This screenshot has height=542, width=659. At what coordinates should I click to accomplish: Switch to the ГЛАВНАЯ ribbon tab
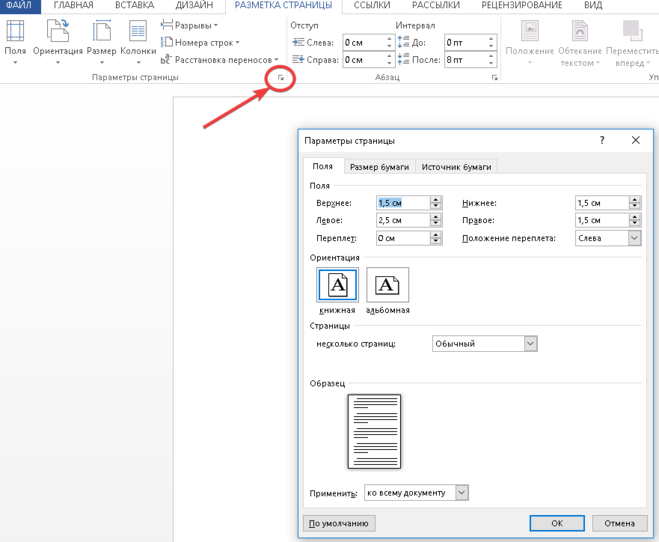74,5
